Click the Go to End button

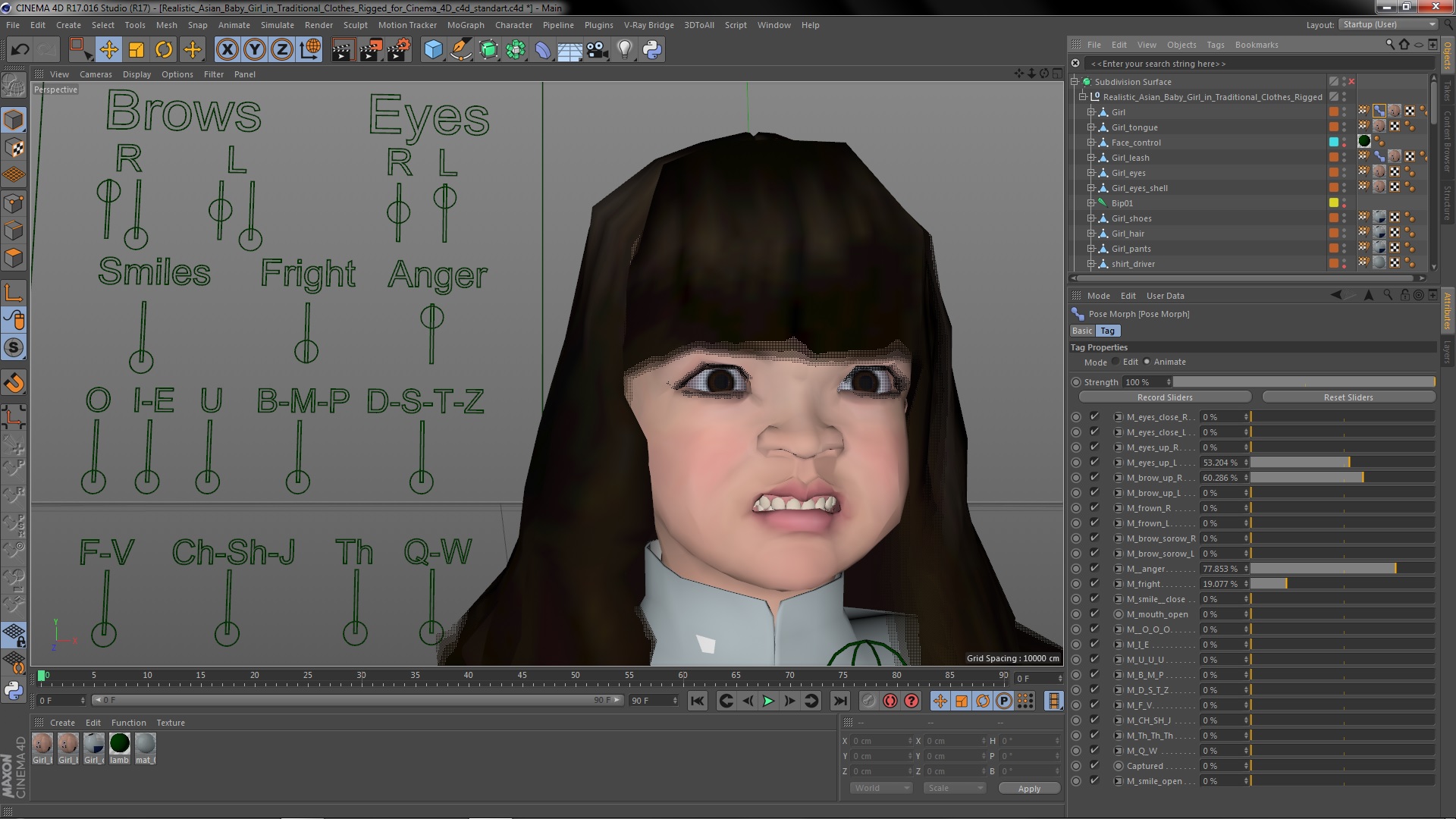pyautogui.click(x=839, y=701)
